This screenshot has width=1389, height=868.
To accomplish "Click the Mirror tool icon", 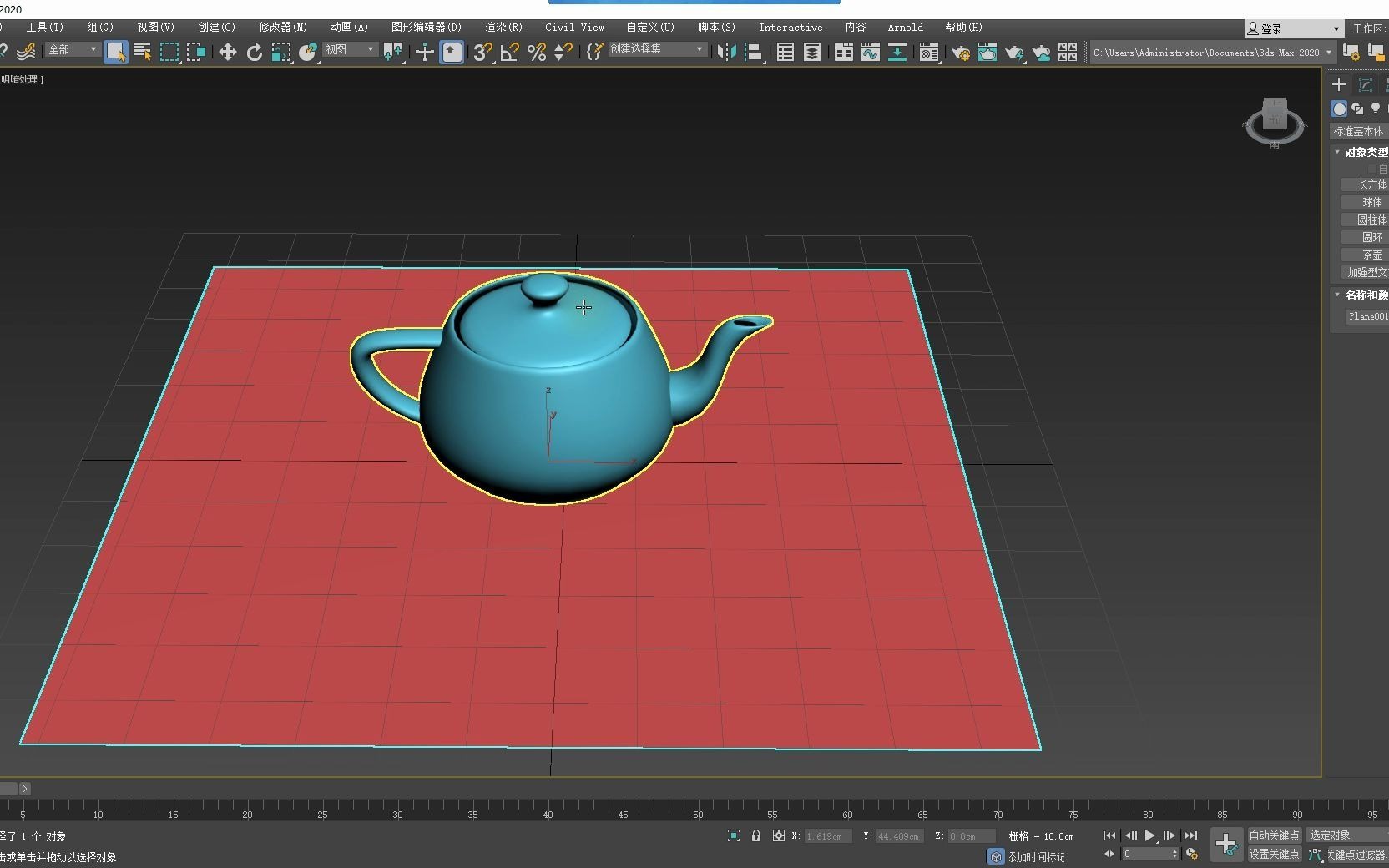I will pyautogui.click(x=726, y=52).
